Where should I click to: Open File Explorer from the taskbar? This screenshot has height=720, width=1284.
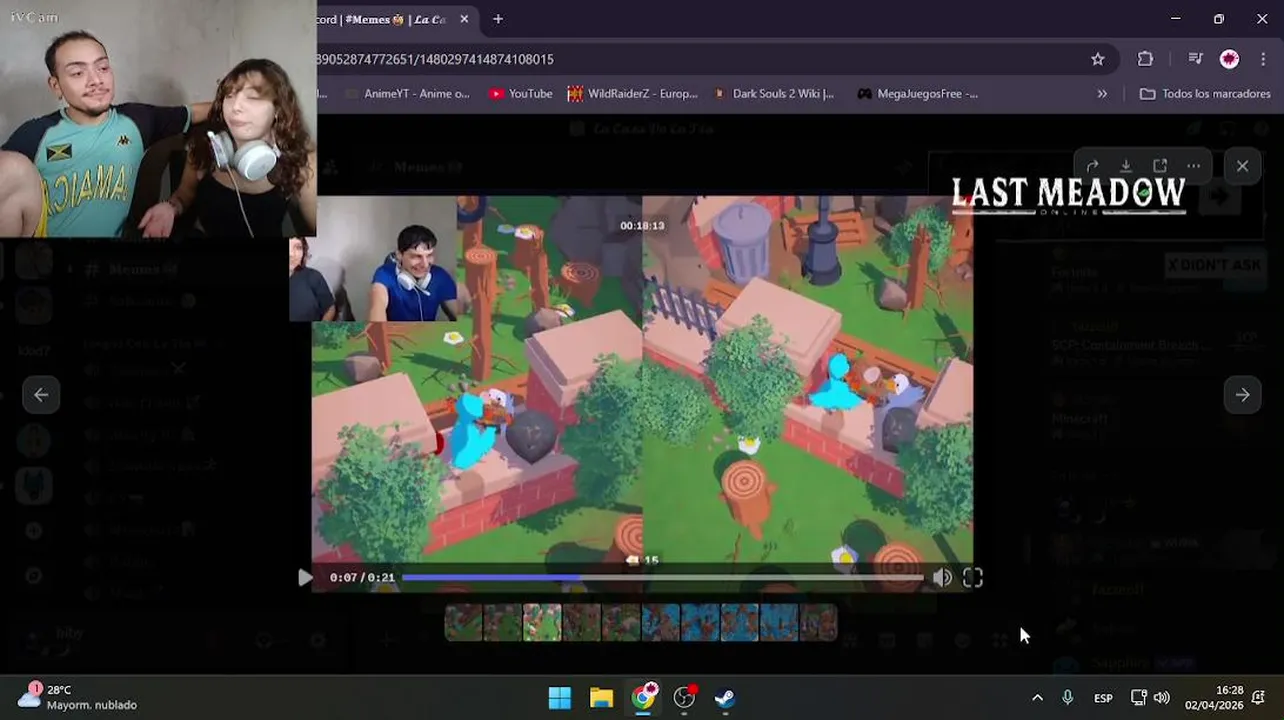coord(601,697)
